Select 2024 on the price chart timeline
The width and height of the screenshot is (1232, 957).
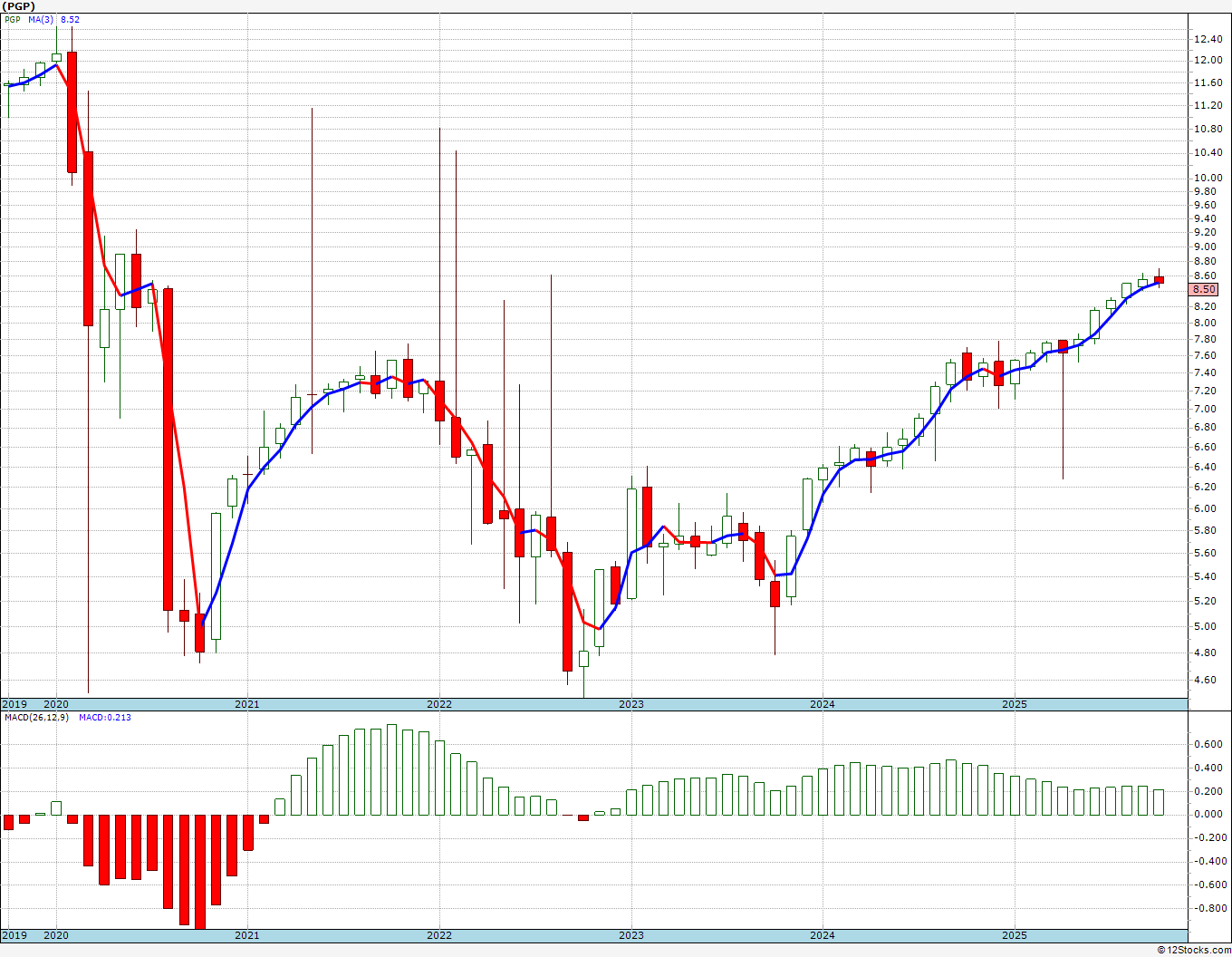823,704
